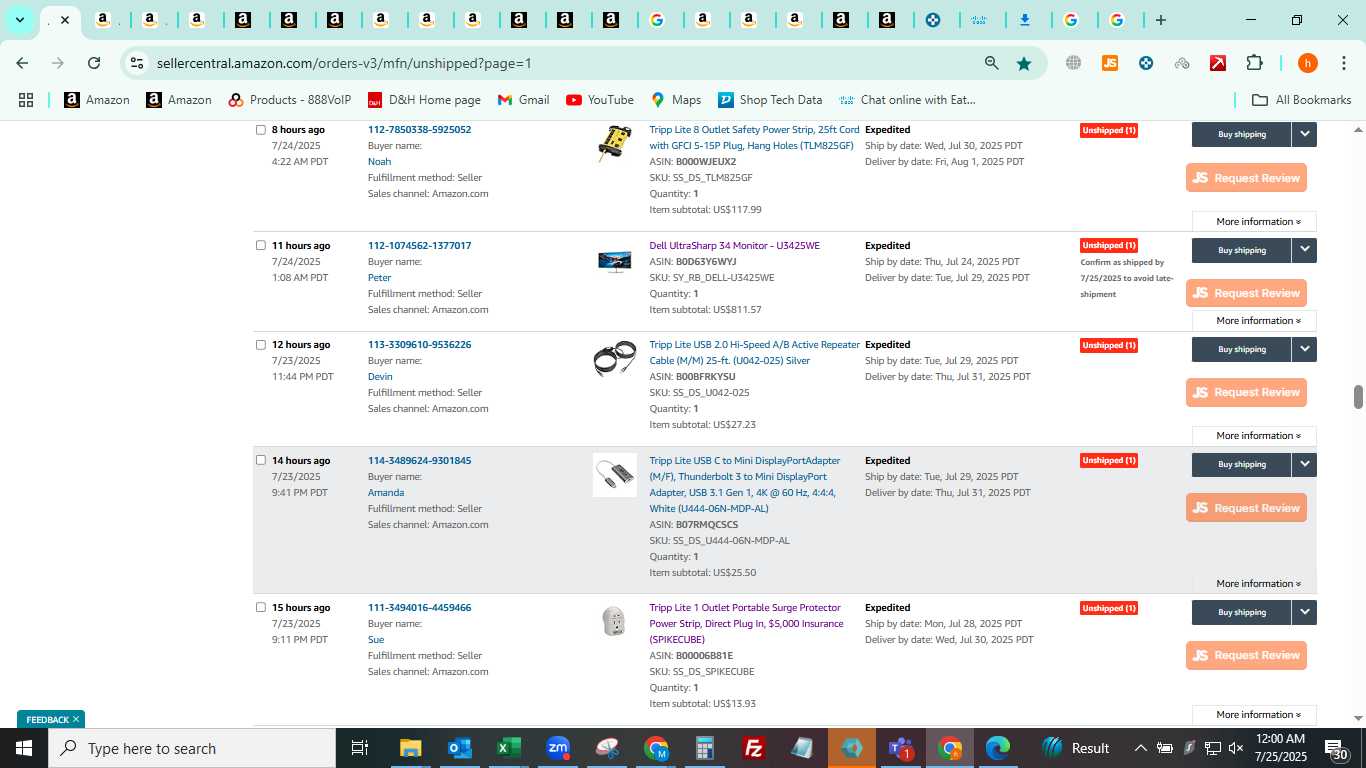The width and height of the screenshot is (1366, 768).
Task: Open the tab search dropdown arrow
Action: 19,20
